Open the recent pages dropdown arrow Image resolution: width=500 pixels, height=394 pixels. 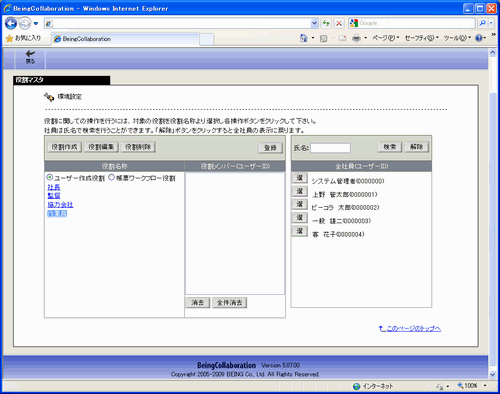click(x=36, y=24)
